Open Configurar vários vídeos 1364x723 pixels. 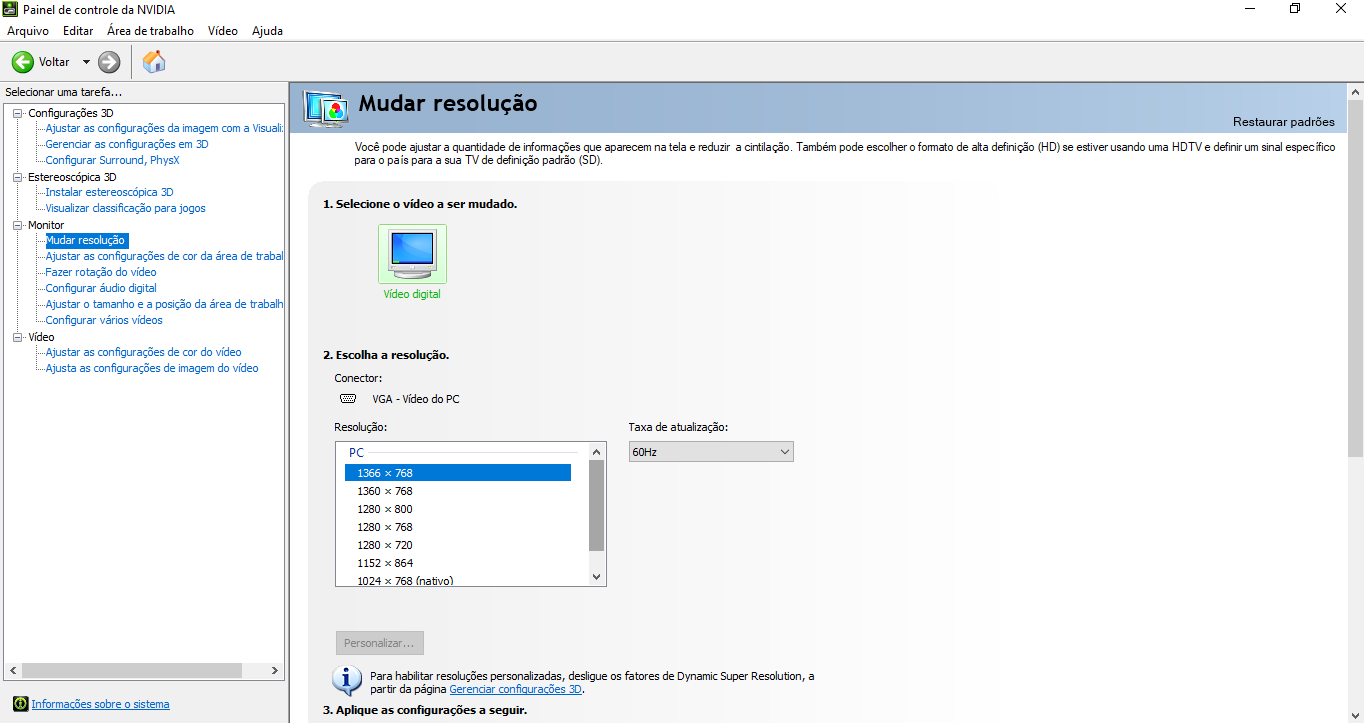(x=104, y=320)
